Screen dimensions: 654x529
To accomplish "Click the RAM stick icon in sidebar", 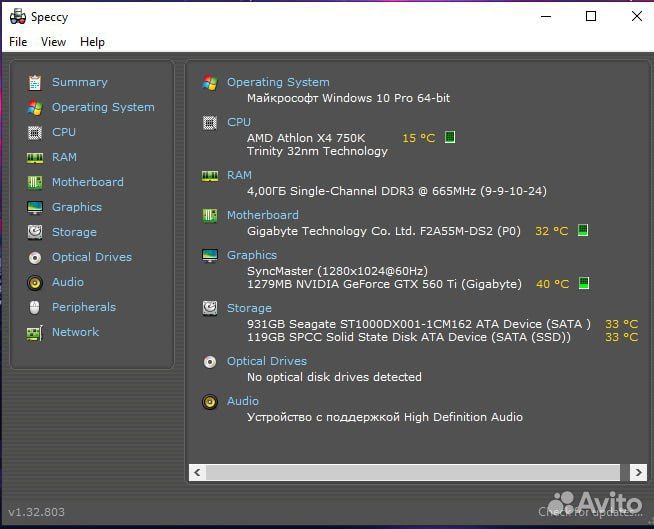I will point(35,158).
